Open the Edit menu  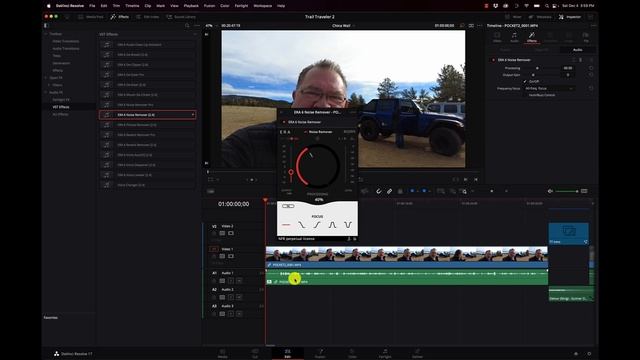click(104, 6)
